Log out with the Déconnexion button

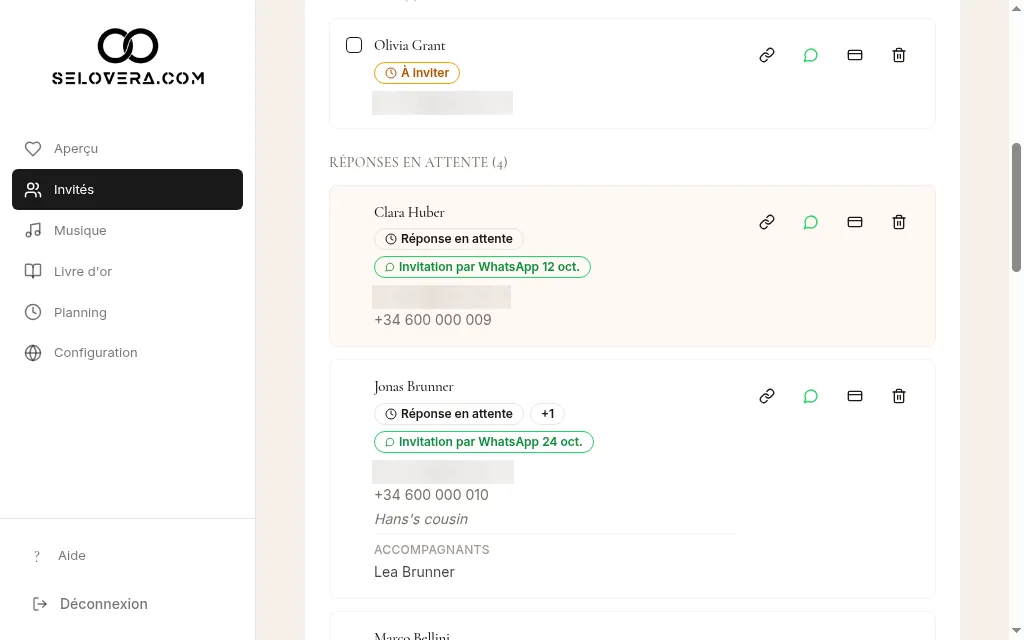point(91,604)
